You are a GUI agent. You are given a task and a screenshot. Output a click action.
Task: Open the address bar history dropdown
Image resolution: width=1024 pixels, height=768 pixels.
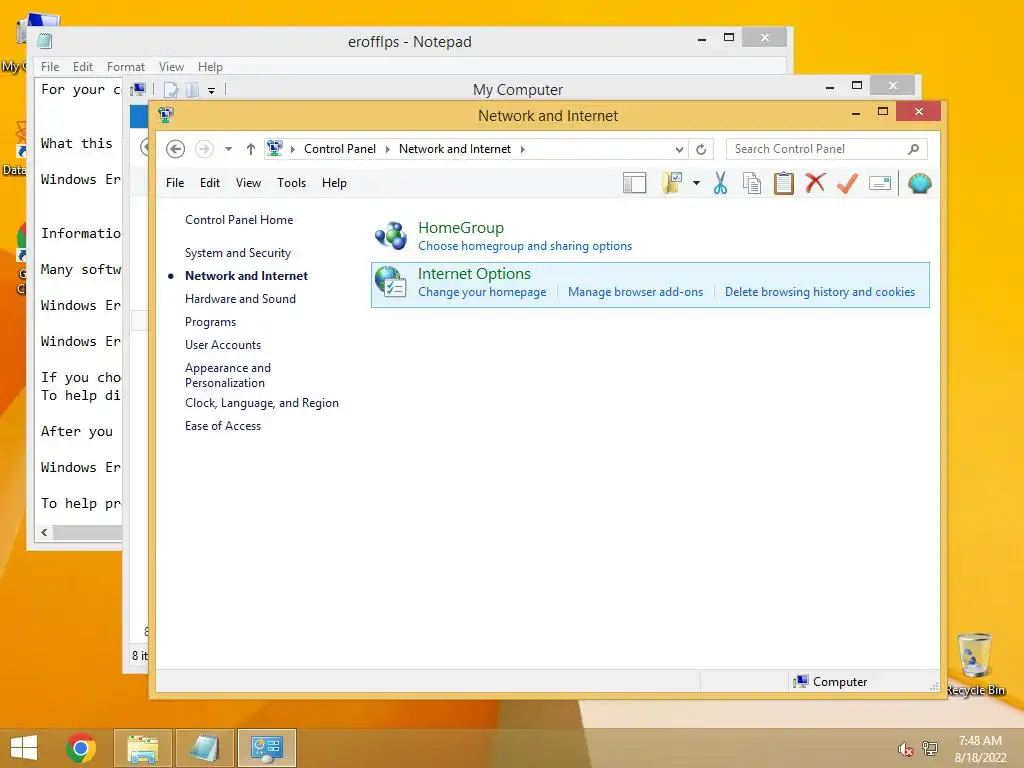click(x=679, y=150)
